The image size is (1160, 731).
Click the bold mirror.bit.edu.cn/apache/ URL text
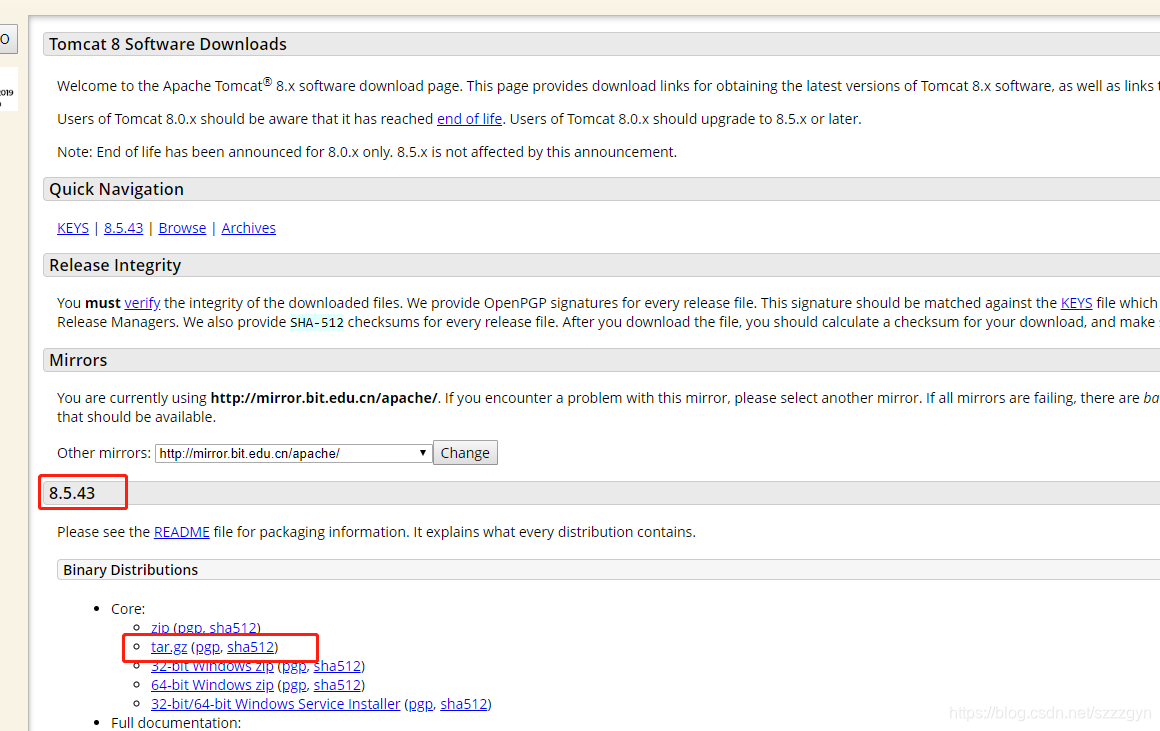pyautogui.click(x=324, y=398)
